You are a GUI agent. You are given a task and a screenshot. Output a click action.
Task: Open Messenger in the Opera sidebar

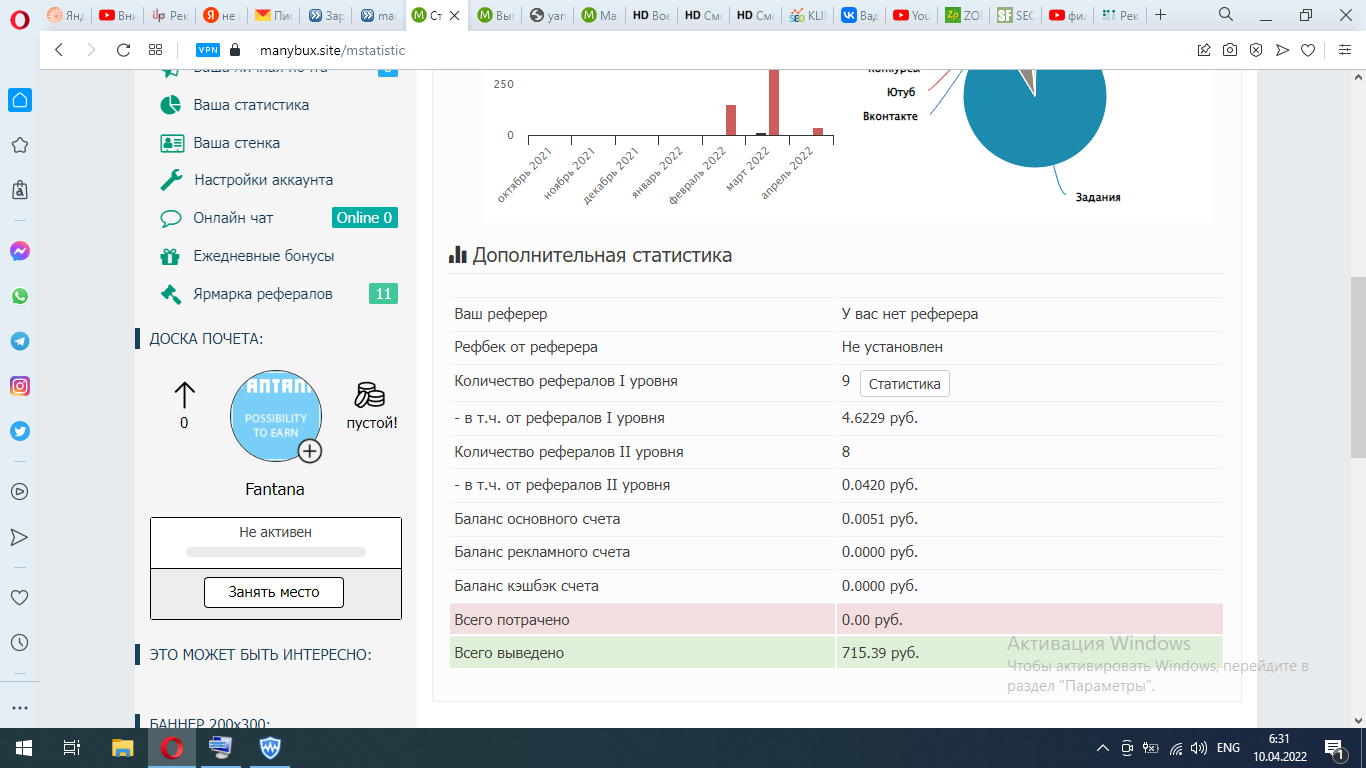click(x=19, y=251)
